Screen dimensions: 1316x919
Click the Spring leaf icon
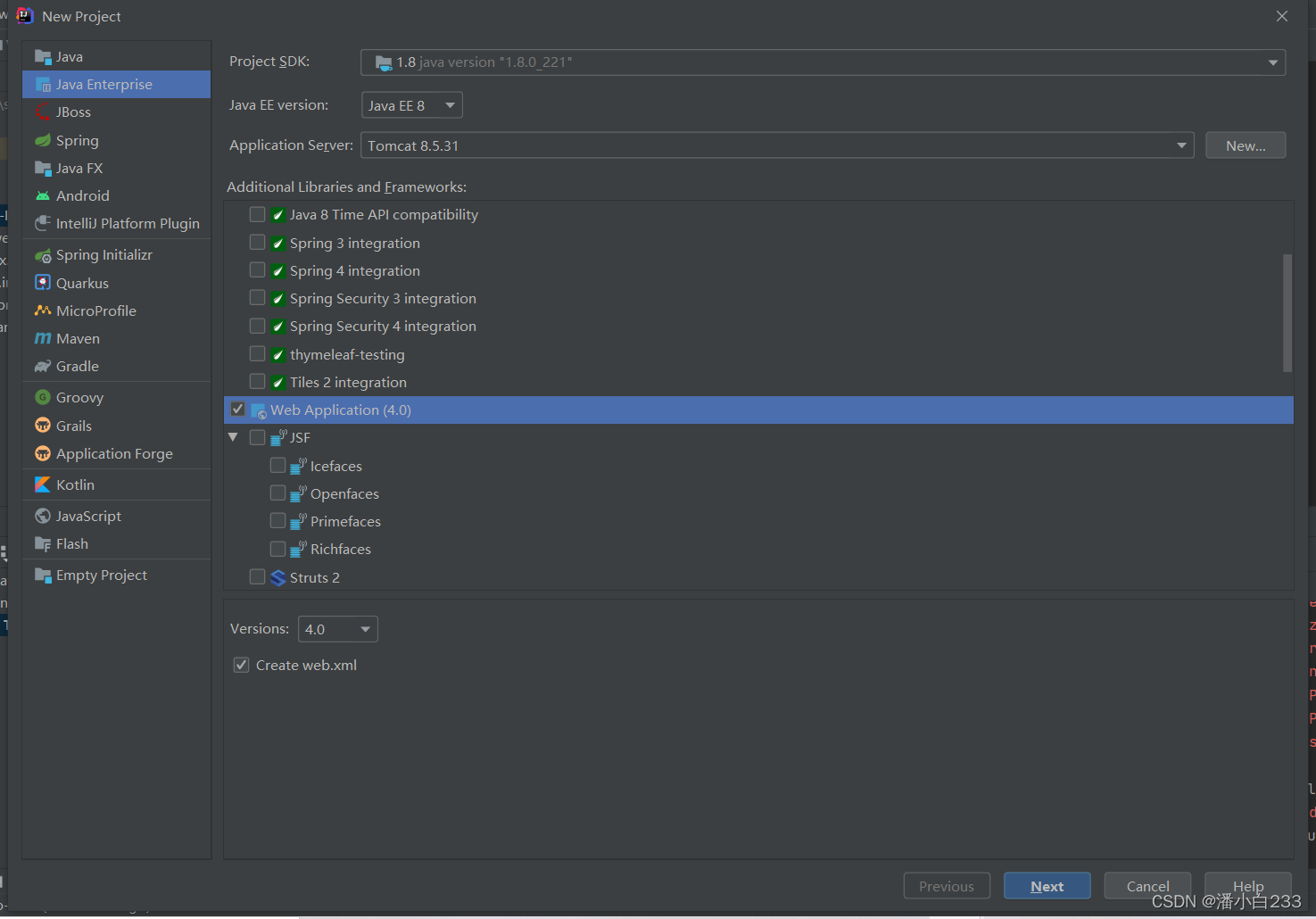click(x=43, y=141)
